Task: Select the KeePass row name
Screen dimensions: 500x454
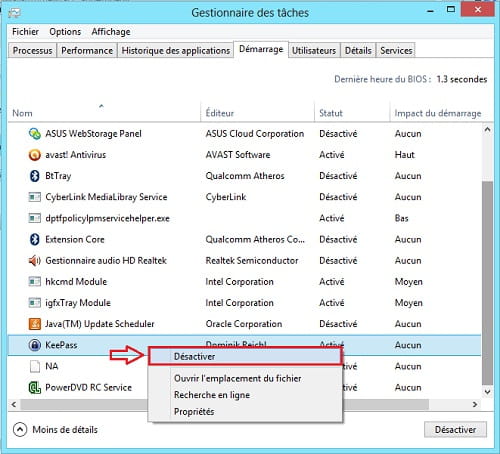Action: (x=61, y=345)
